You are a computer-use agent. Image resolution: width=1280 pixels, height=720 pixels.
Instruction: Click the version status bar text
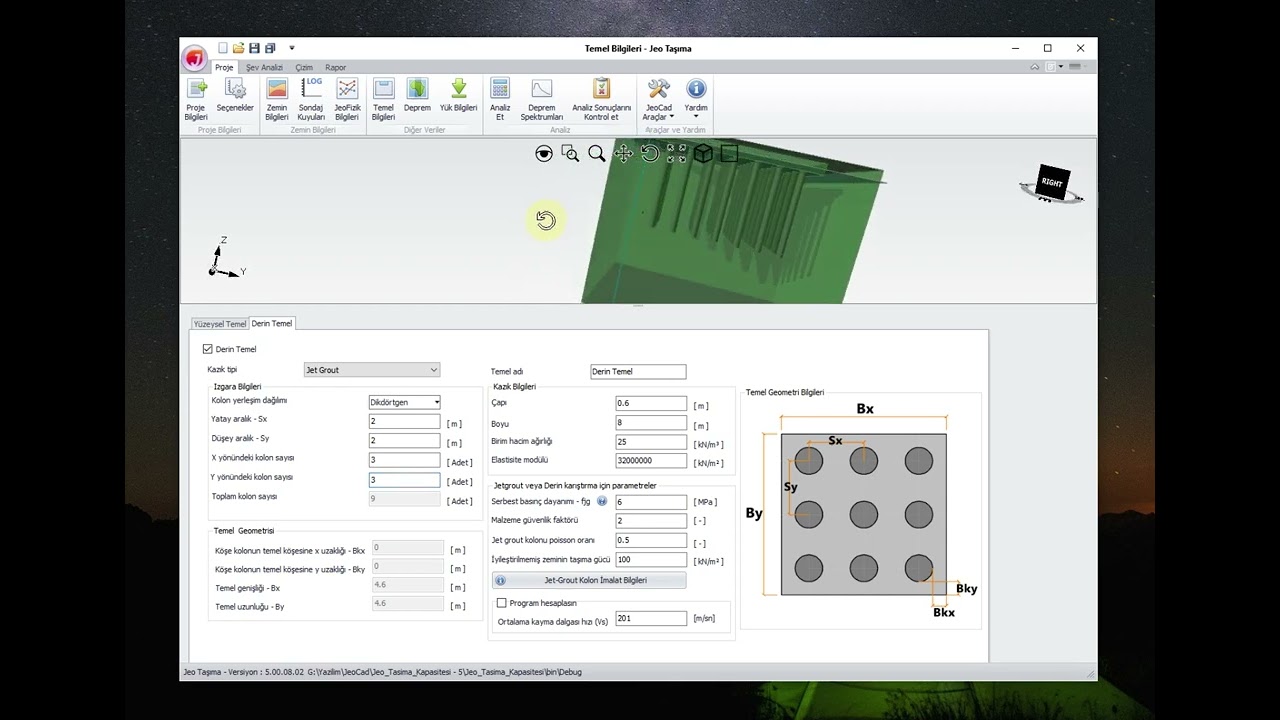(x=382, y=672)
